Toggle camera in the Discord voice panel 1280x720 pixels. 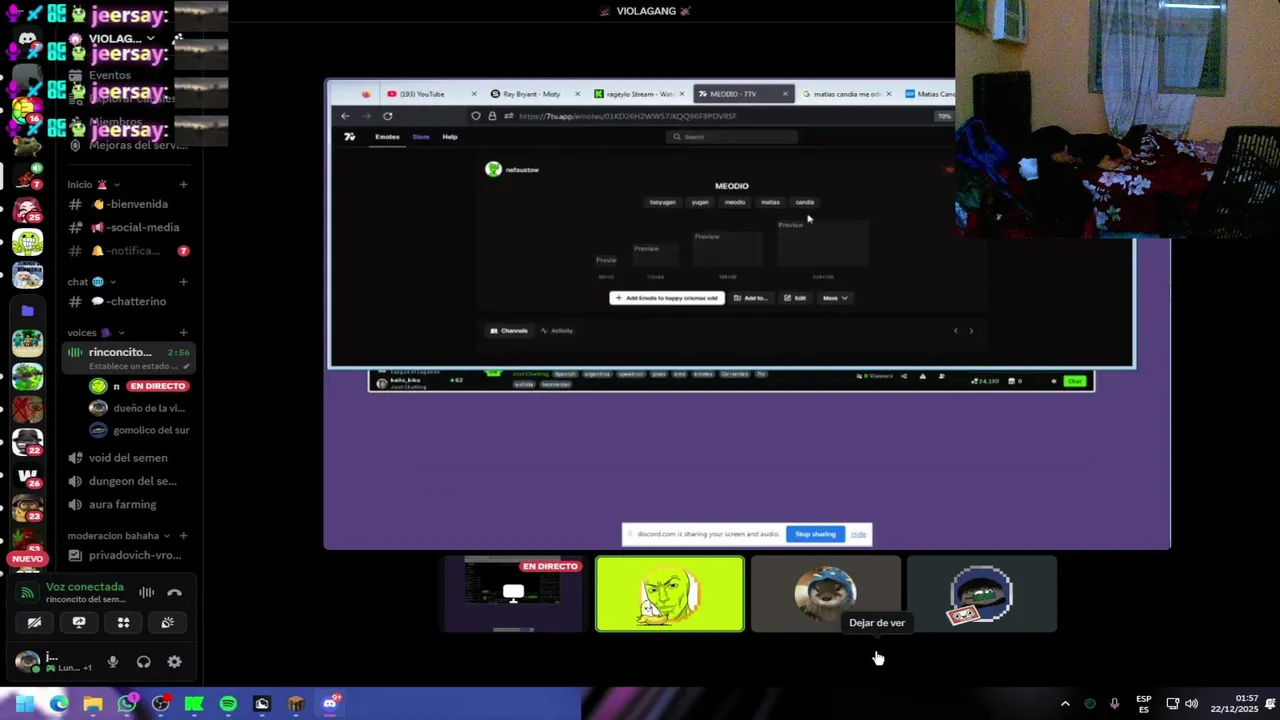(34, 622)
